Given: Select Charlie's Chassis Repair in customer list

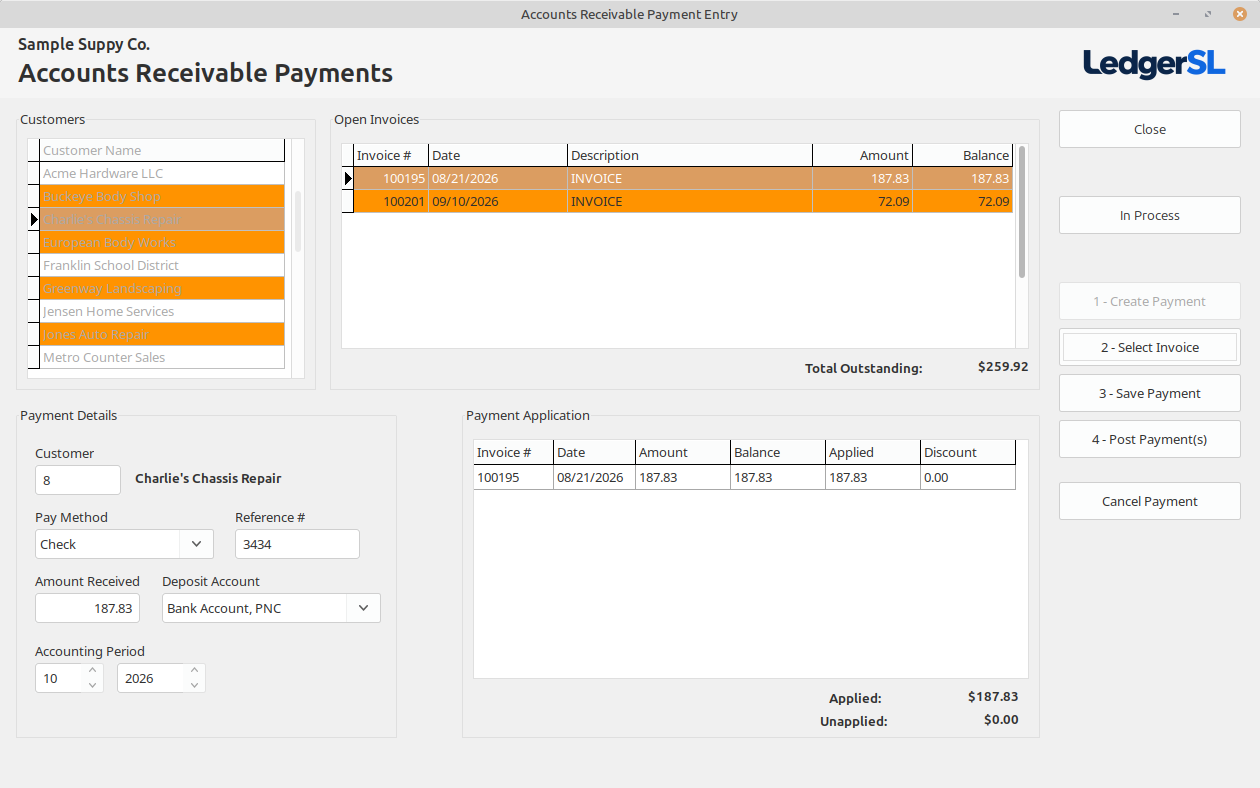Looking at the screenshot, I should [163, 219].
